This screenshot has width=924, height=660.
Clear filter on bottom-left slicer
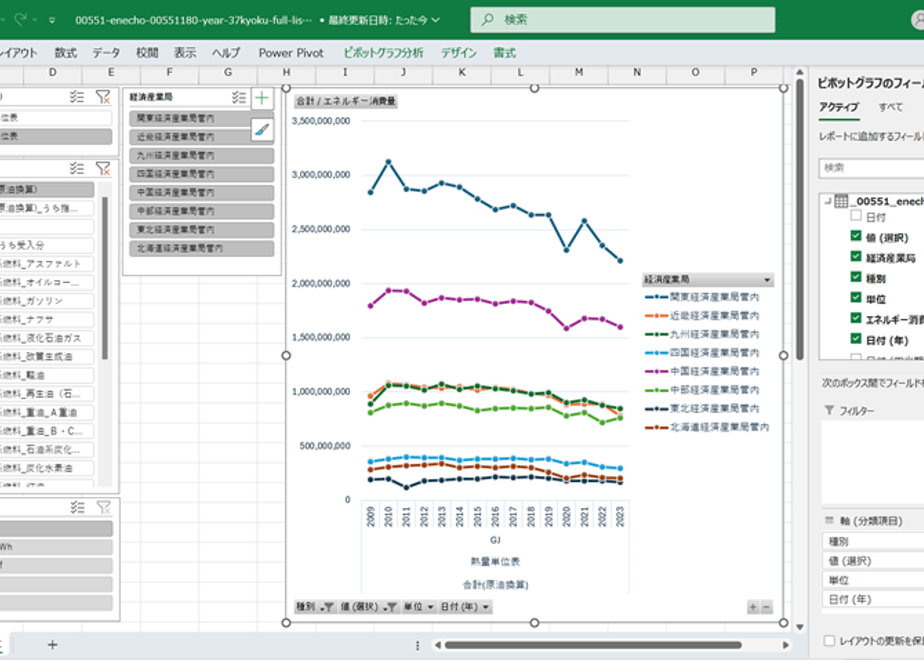(103, 507)
